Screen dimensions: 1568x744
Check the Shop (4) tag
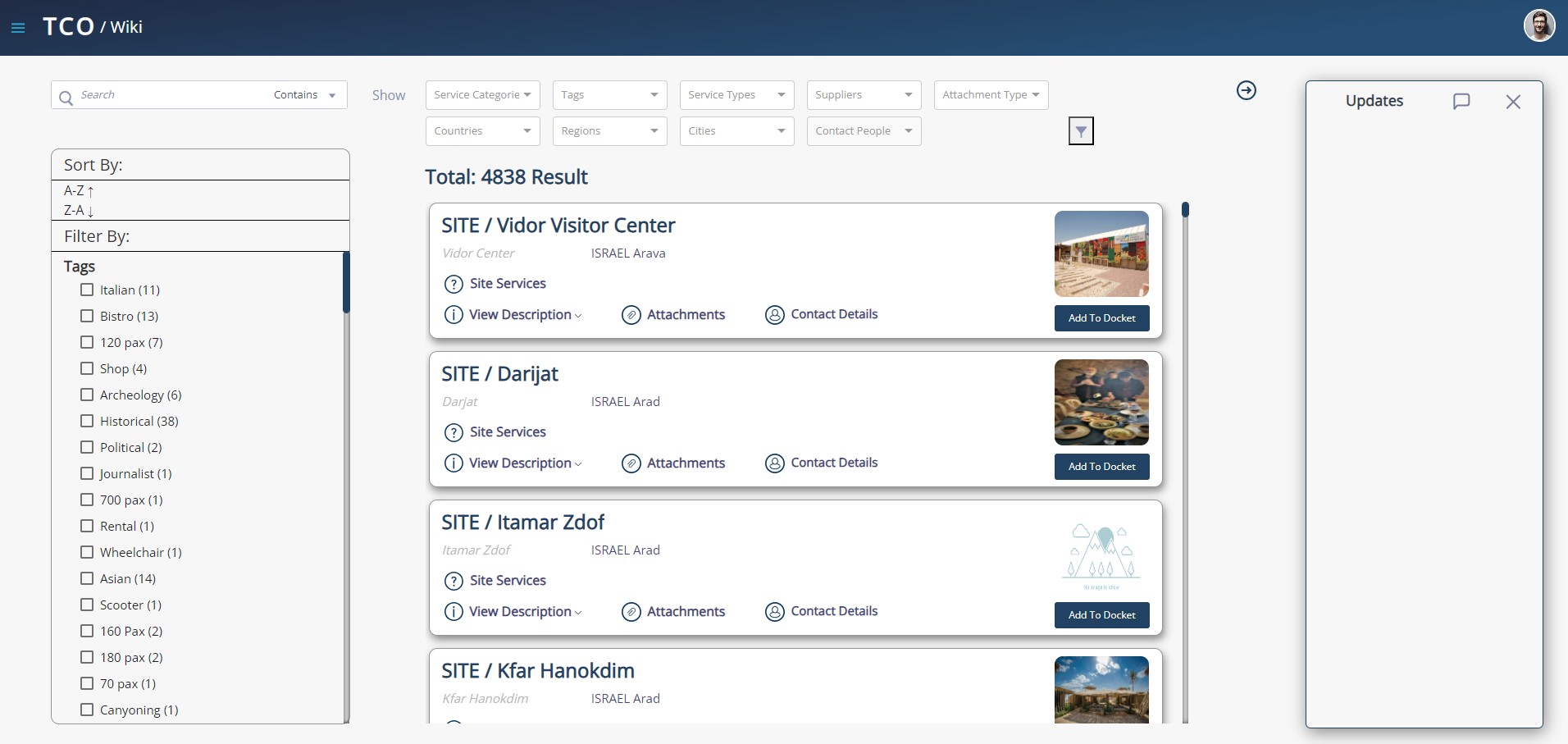[87, 368]
